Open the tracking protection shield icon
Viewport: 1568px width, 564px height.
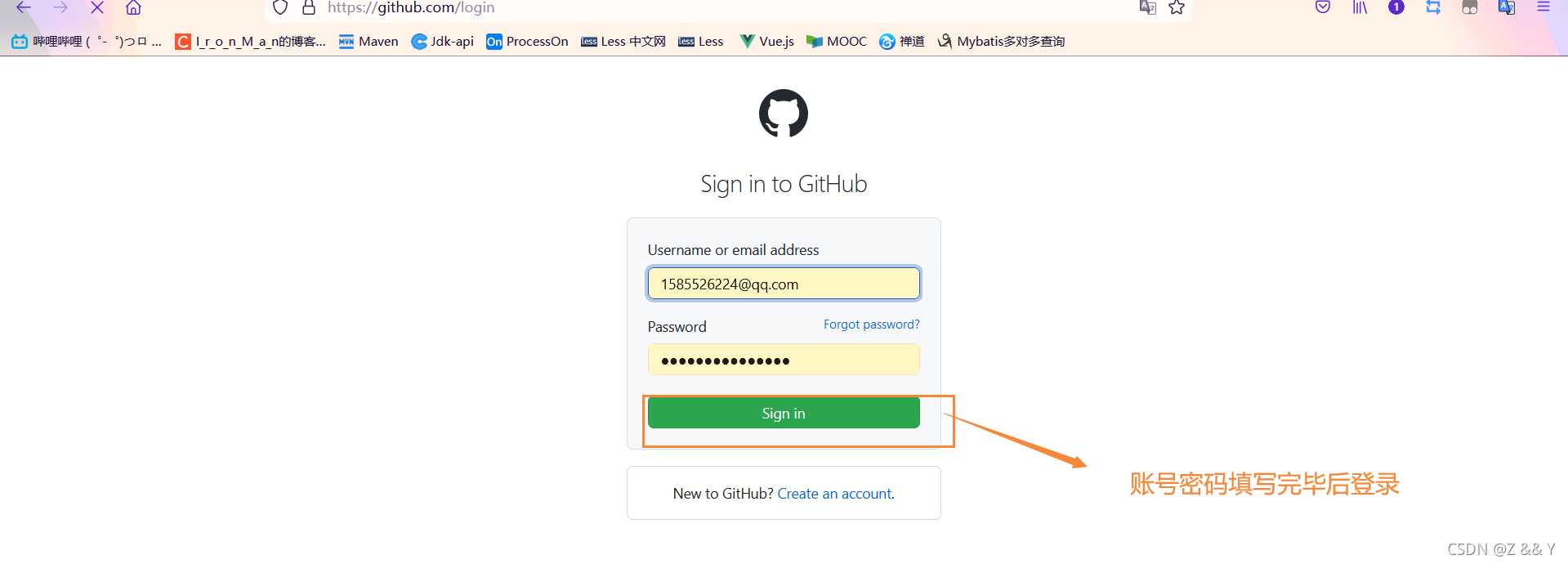[280, 7]
